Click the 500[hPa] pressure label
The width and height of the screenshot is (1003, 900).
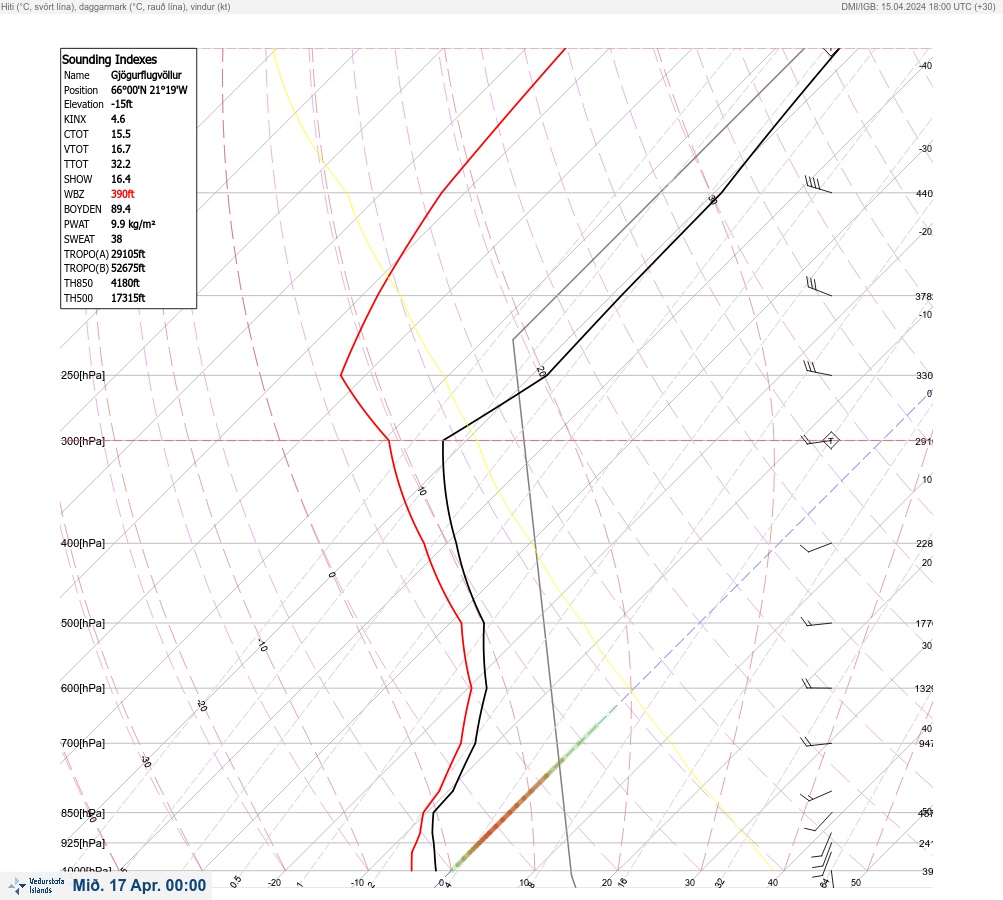pyautogui.click(x=83, y=623)
